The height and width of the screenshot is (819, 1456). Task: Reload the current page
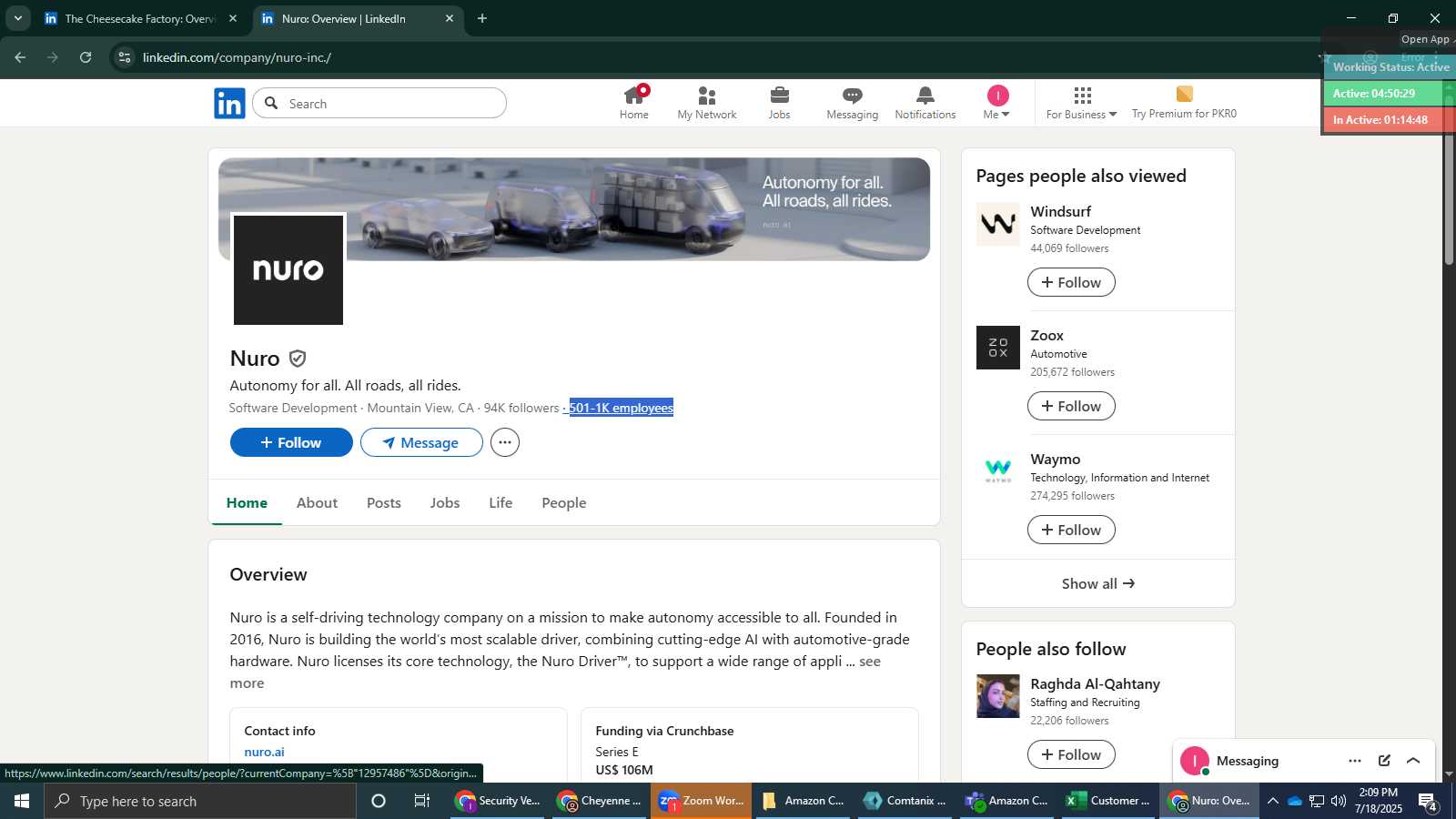tap(86, 57)
